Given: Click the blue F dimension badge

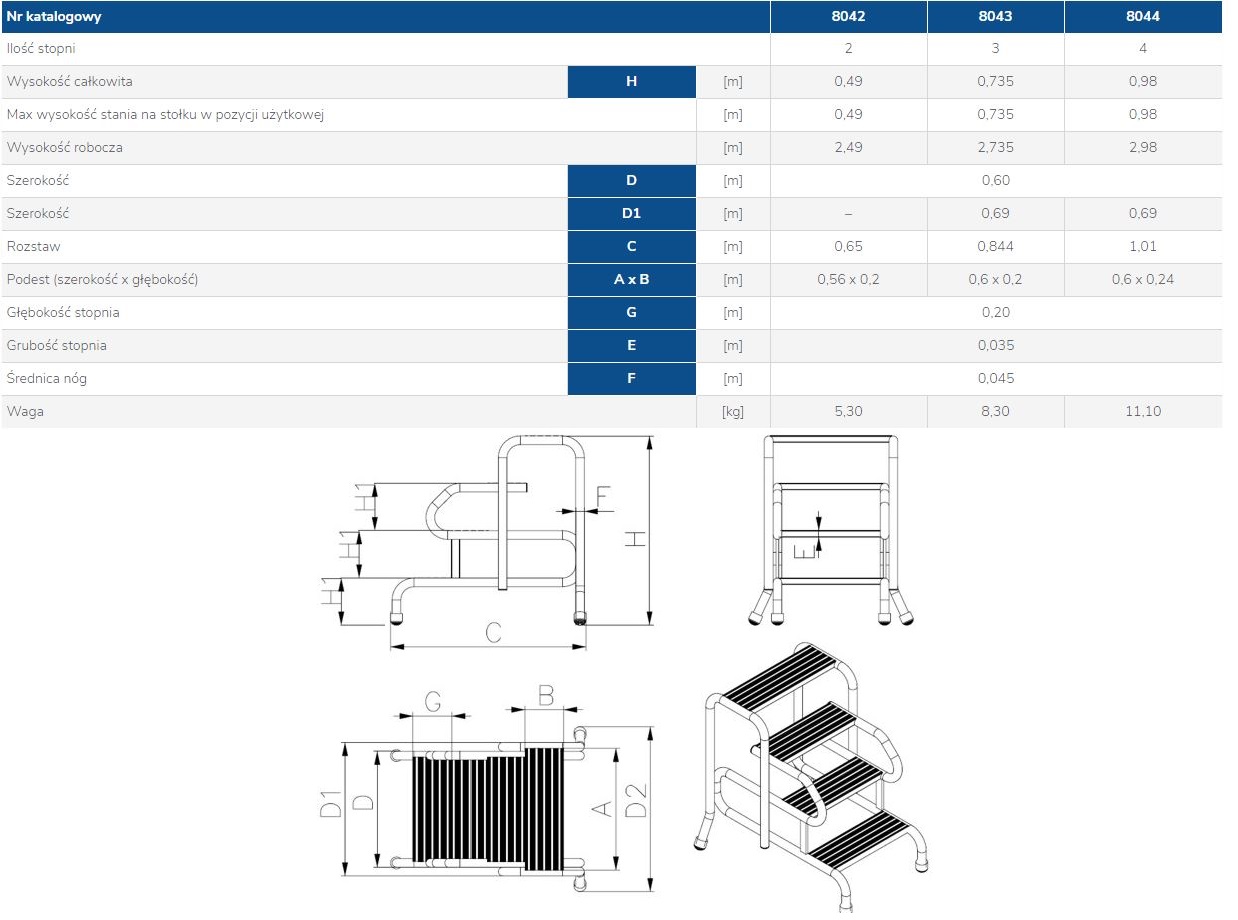Looking at the screenshot, I should point(631,379).
